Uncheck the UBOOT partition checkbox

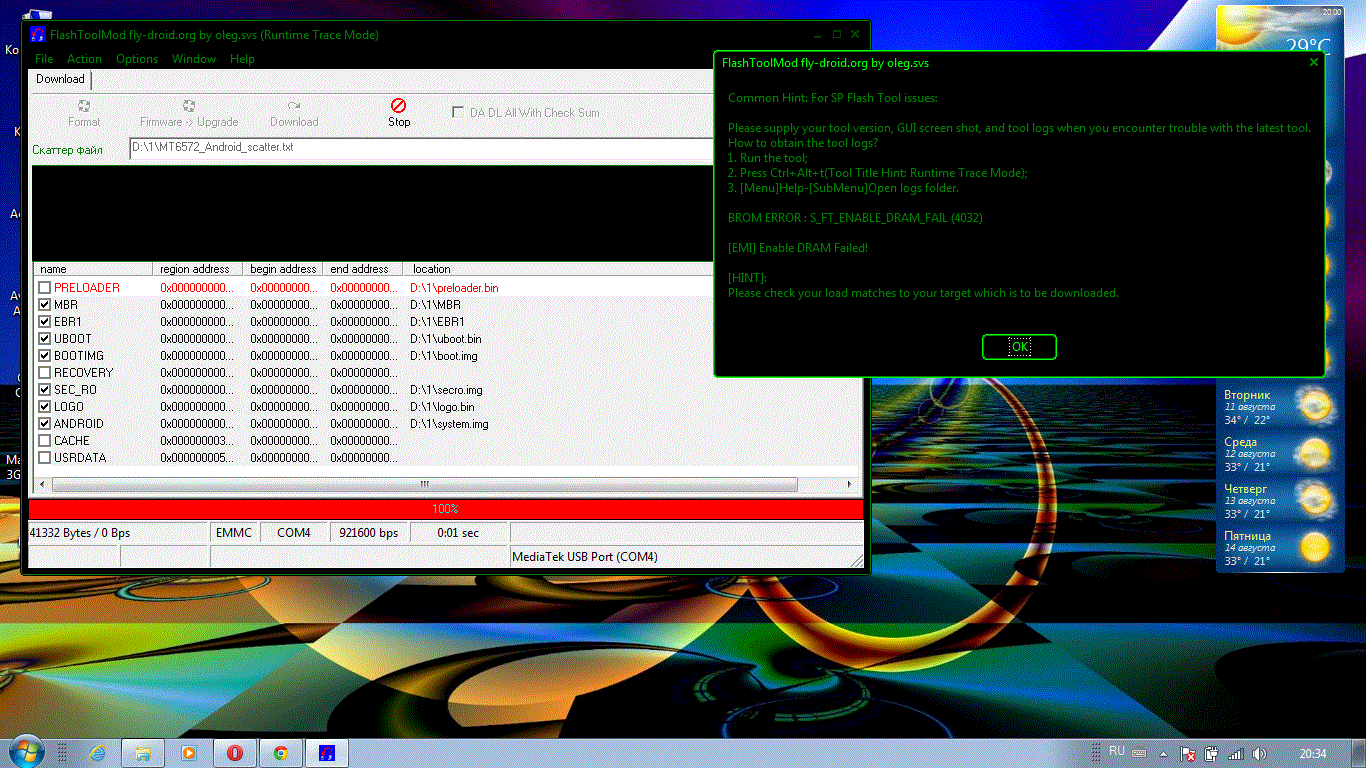point(44,339)
